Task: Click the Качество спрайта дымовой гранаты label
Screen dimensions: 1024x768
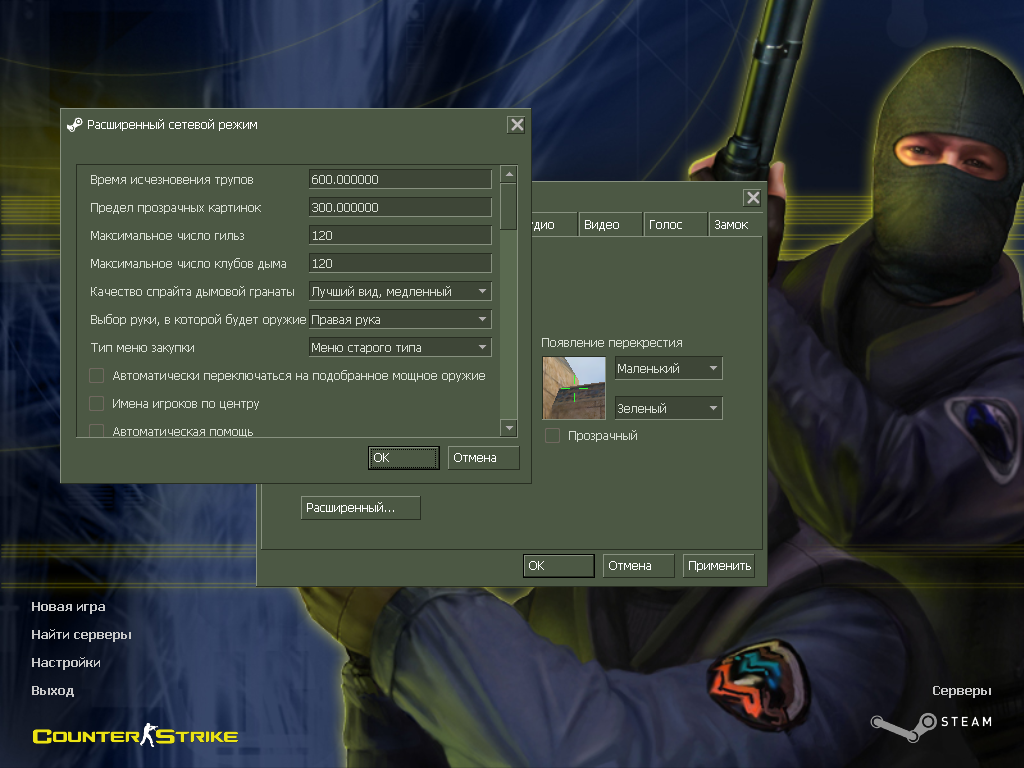Action: pos(192,292)
